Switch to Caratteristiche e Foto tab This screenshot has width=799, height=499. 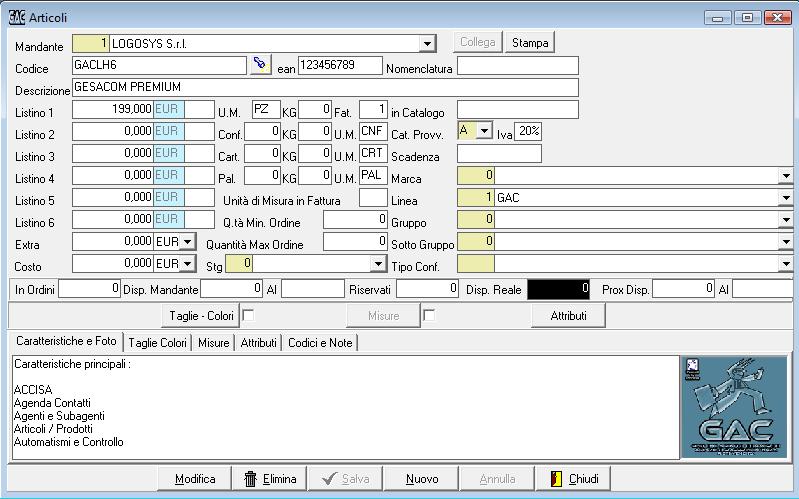[x=66, y=341]
